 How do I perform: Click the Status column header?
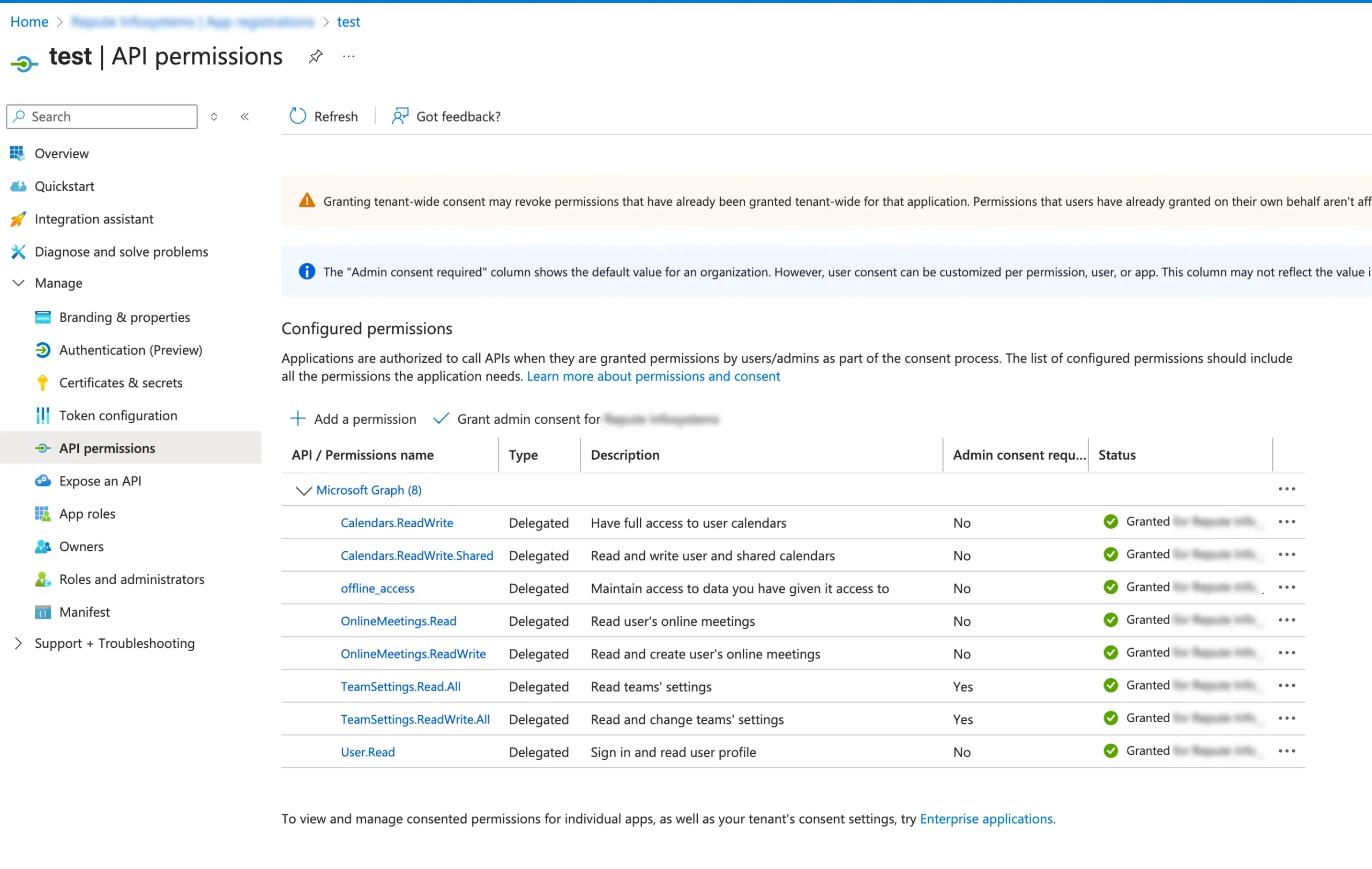click(x=1117, y=455)
